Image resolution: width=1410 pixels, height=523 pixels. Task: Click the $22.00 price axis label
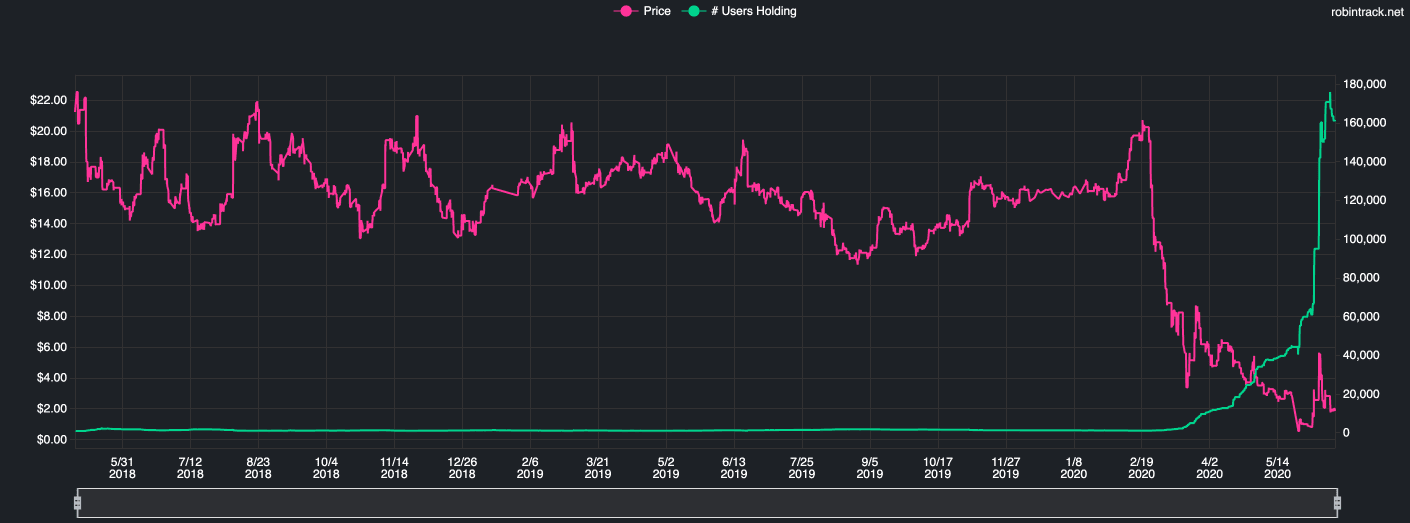48,101
